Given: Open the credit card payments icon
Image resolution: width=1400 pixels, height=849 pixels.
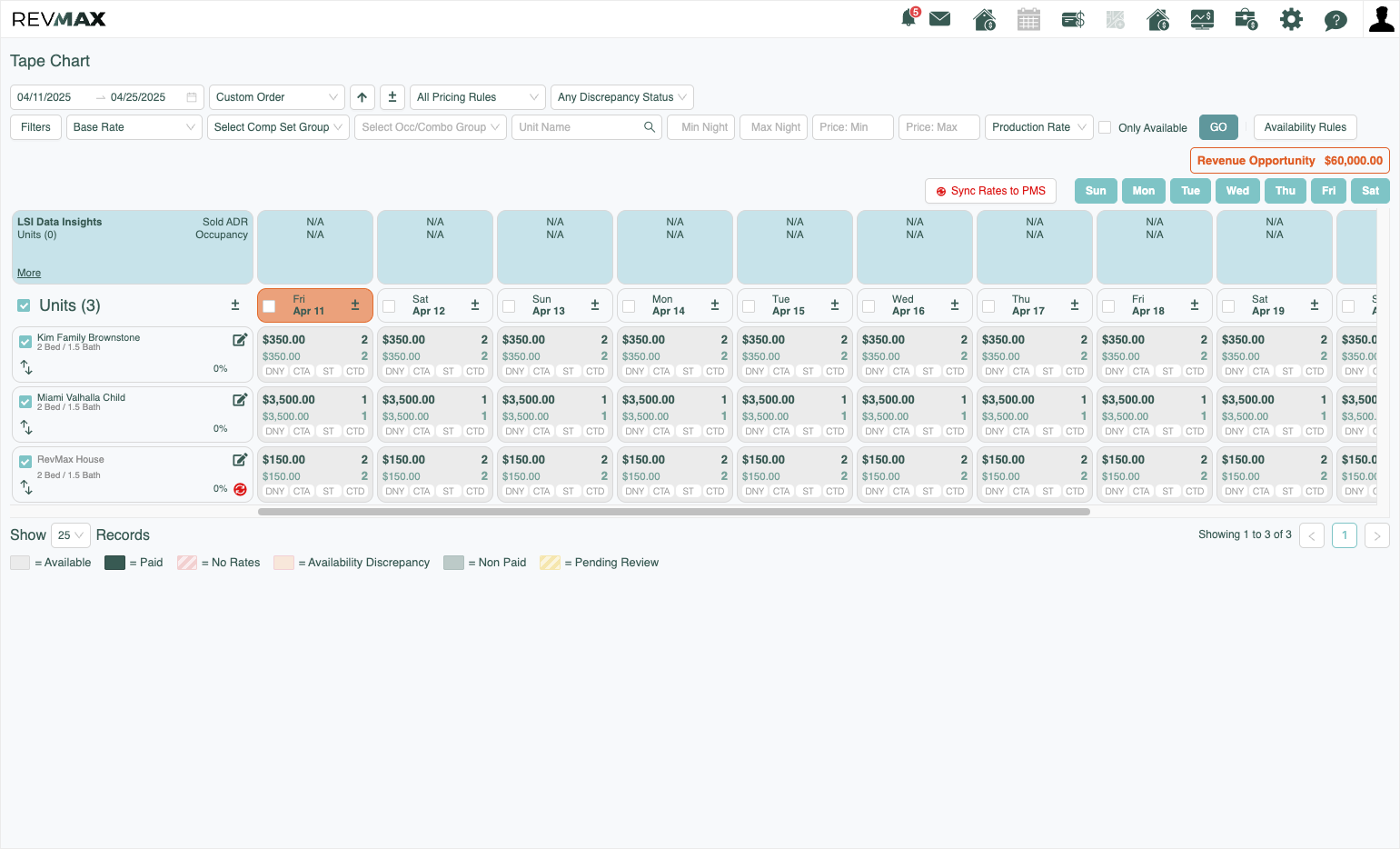Looking at the screenshot, I should (1073, 19).
